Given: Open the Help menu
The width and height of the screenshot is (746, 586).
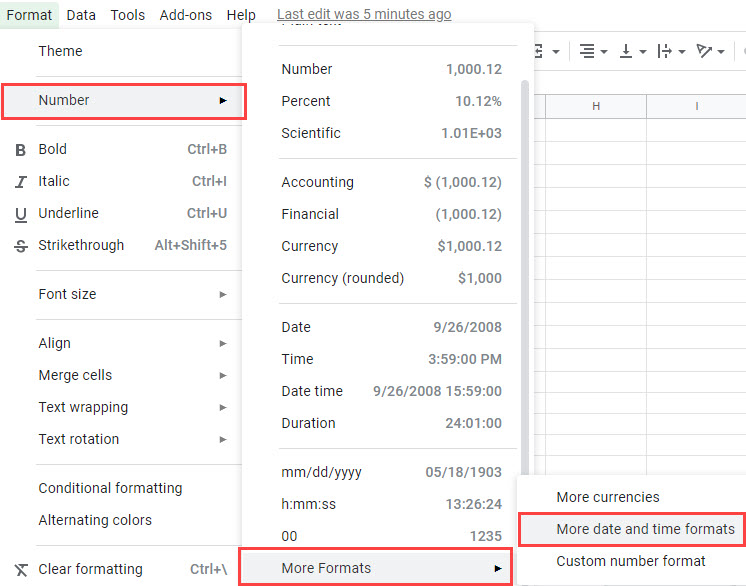Looking at the screenshot, I should (241, 15).
